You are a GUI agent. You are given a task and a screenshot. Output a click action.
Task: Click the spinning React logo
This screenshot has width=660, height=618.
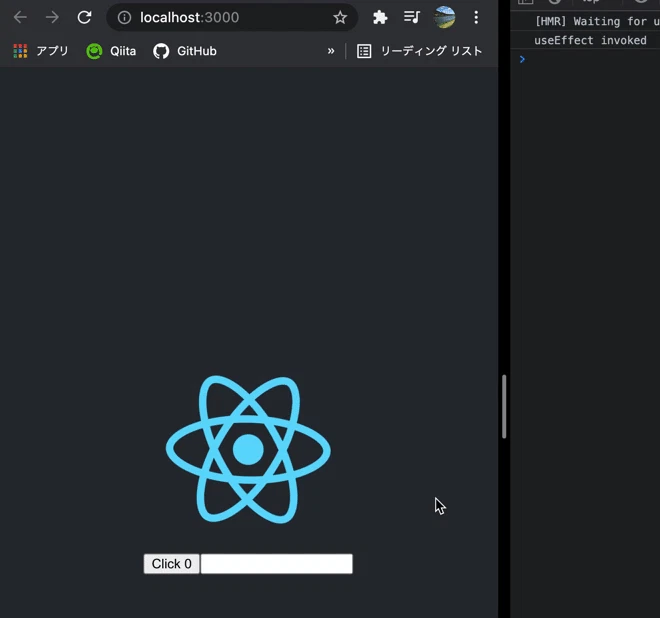tap(248, 449)
